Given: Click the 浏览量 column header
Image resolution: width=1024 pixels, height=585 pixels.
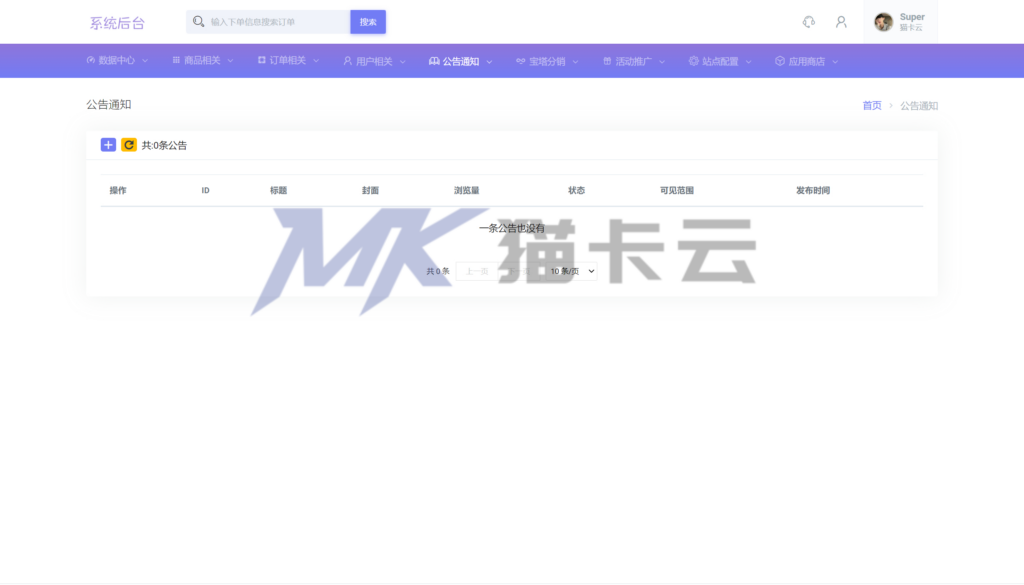Looking at the screenshot, I should coord(466,190).
